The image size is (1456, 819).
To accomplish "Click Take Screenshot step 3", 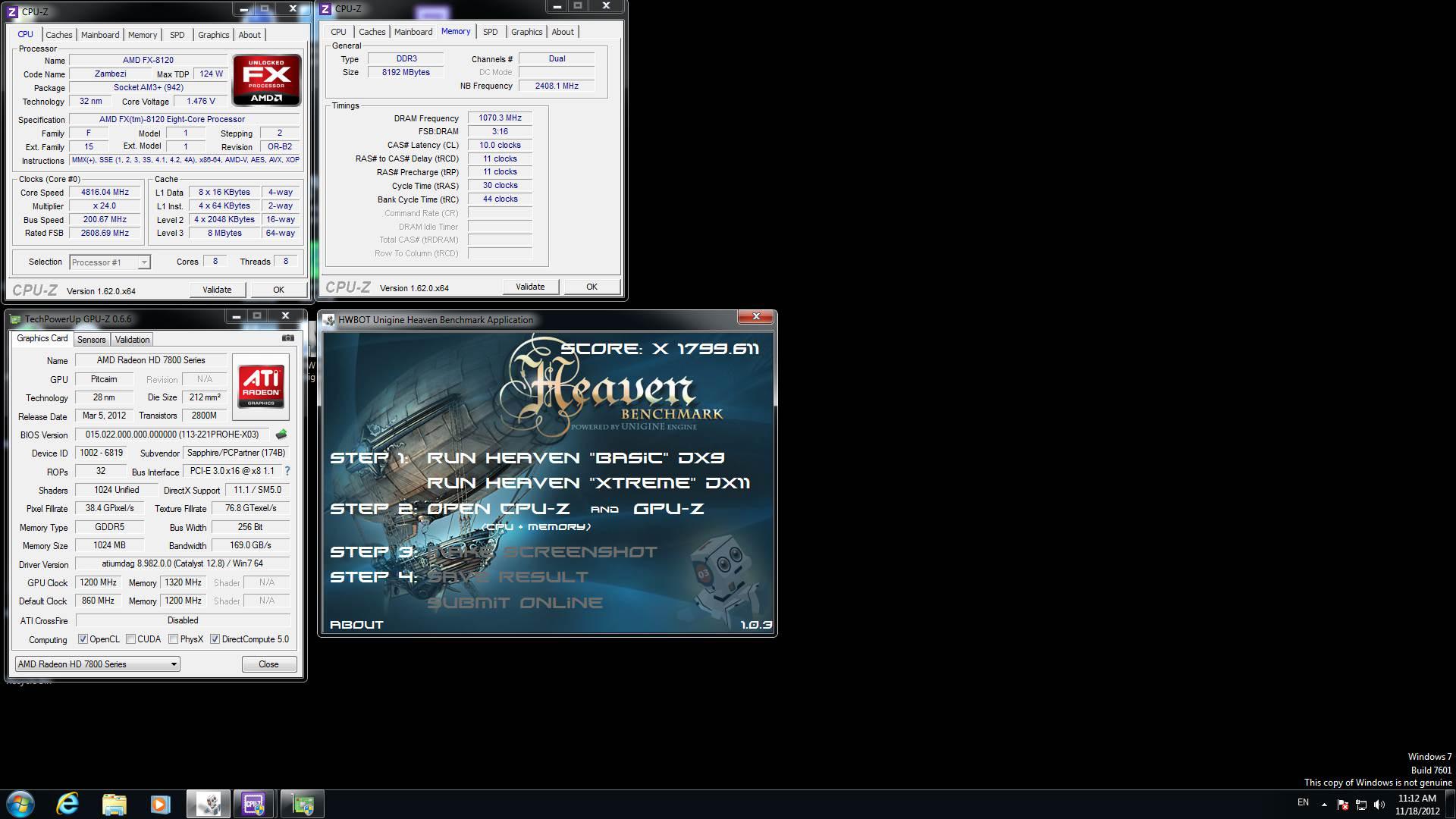I will click(542, 552).
